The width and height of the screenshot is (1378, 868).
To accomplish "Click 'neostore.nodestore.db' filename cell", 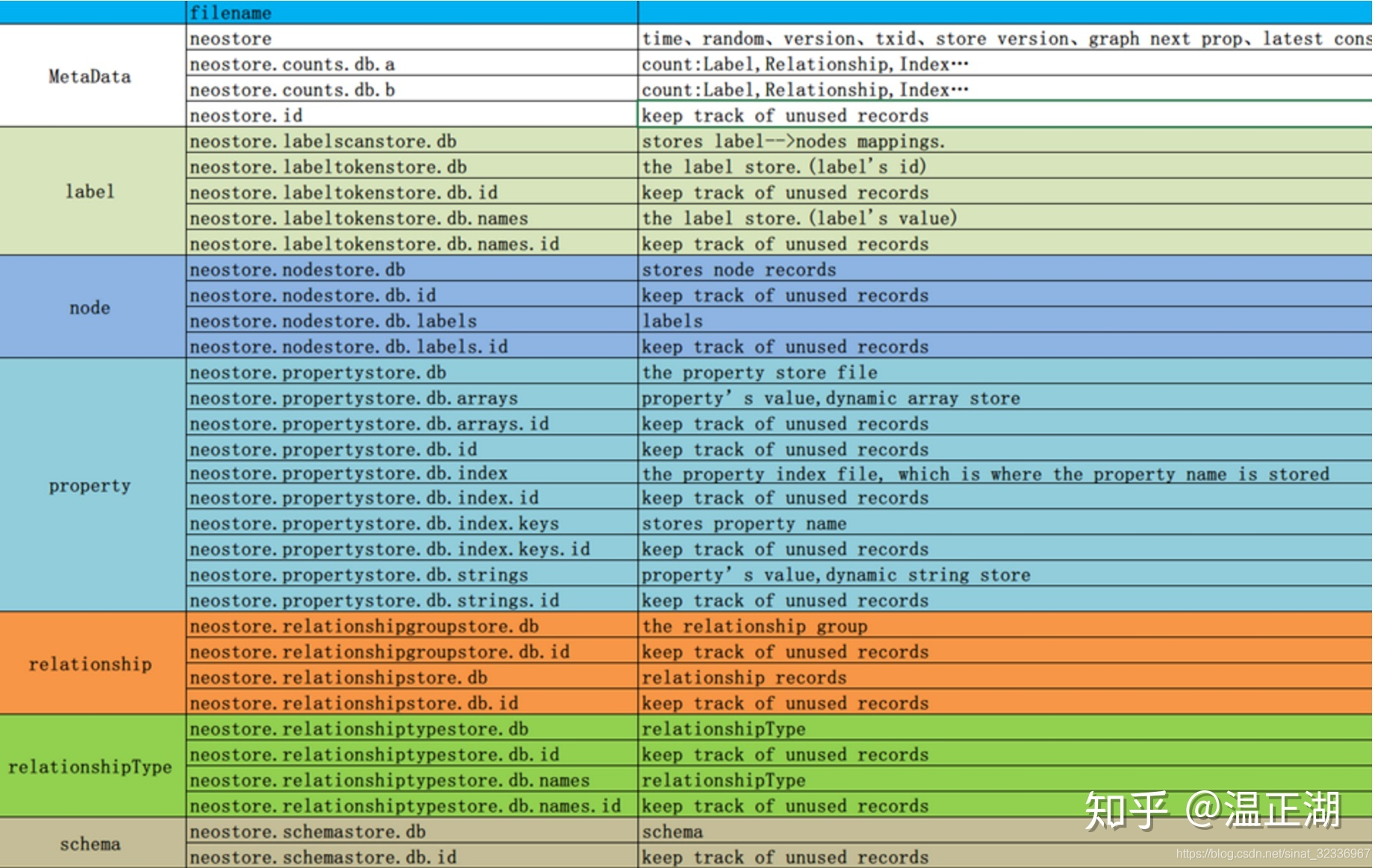I will (x=412, y=269).
